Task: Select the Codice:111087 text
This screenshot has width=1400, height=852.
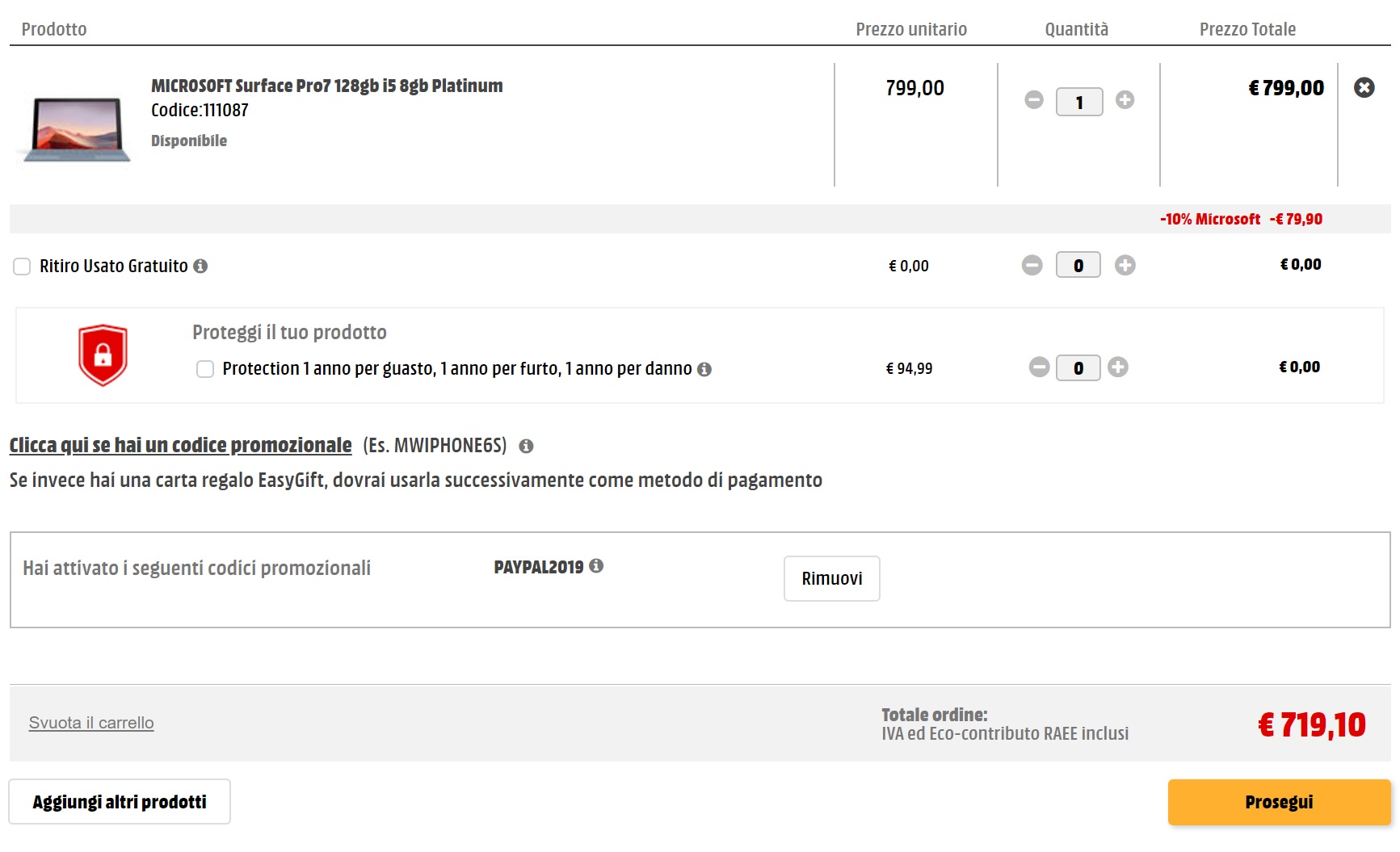Action: 200,110
